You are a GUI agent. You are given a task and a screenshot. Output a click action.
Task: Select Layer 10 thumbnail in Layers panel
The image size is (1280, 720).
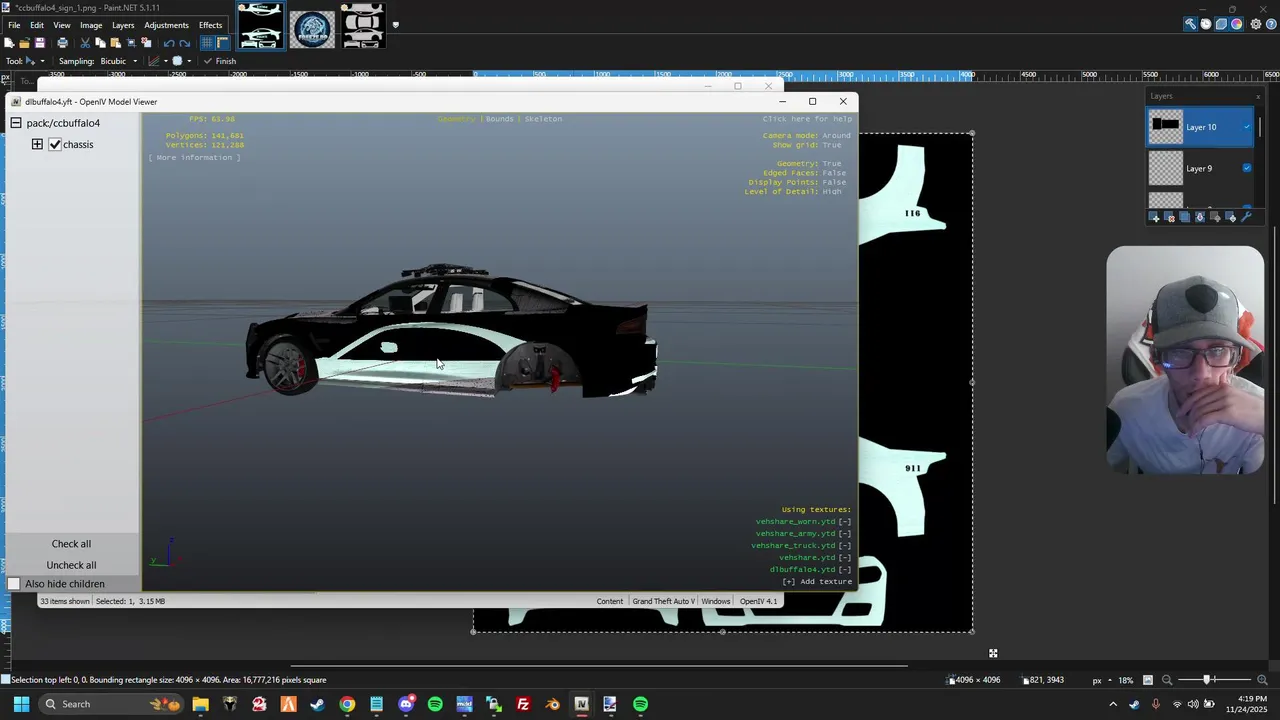coord(1166,127)
